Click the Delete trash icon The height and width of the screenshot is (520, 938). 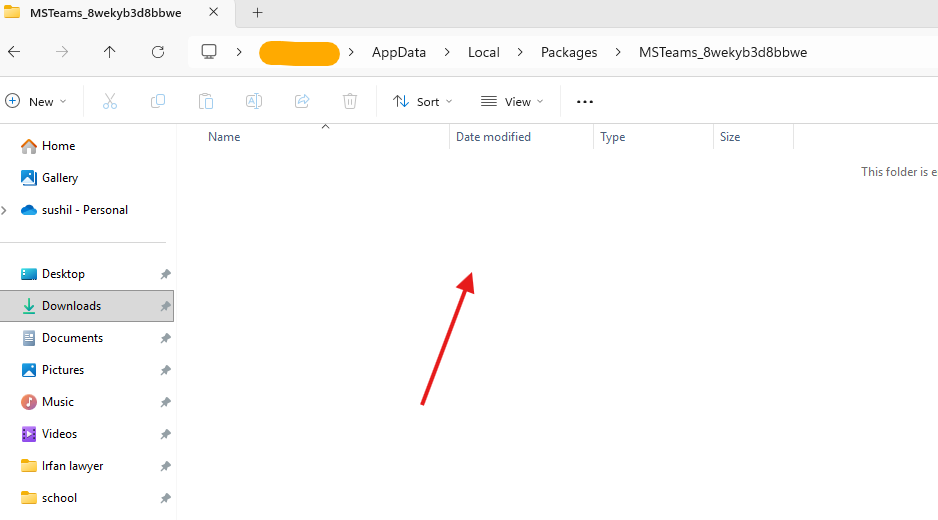[350, 101]
